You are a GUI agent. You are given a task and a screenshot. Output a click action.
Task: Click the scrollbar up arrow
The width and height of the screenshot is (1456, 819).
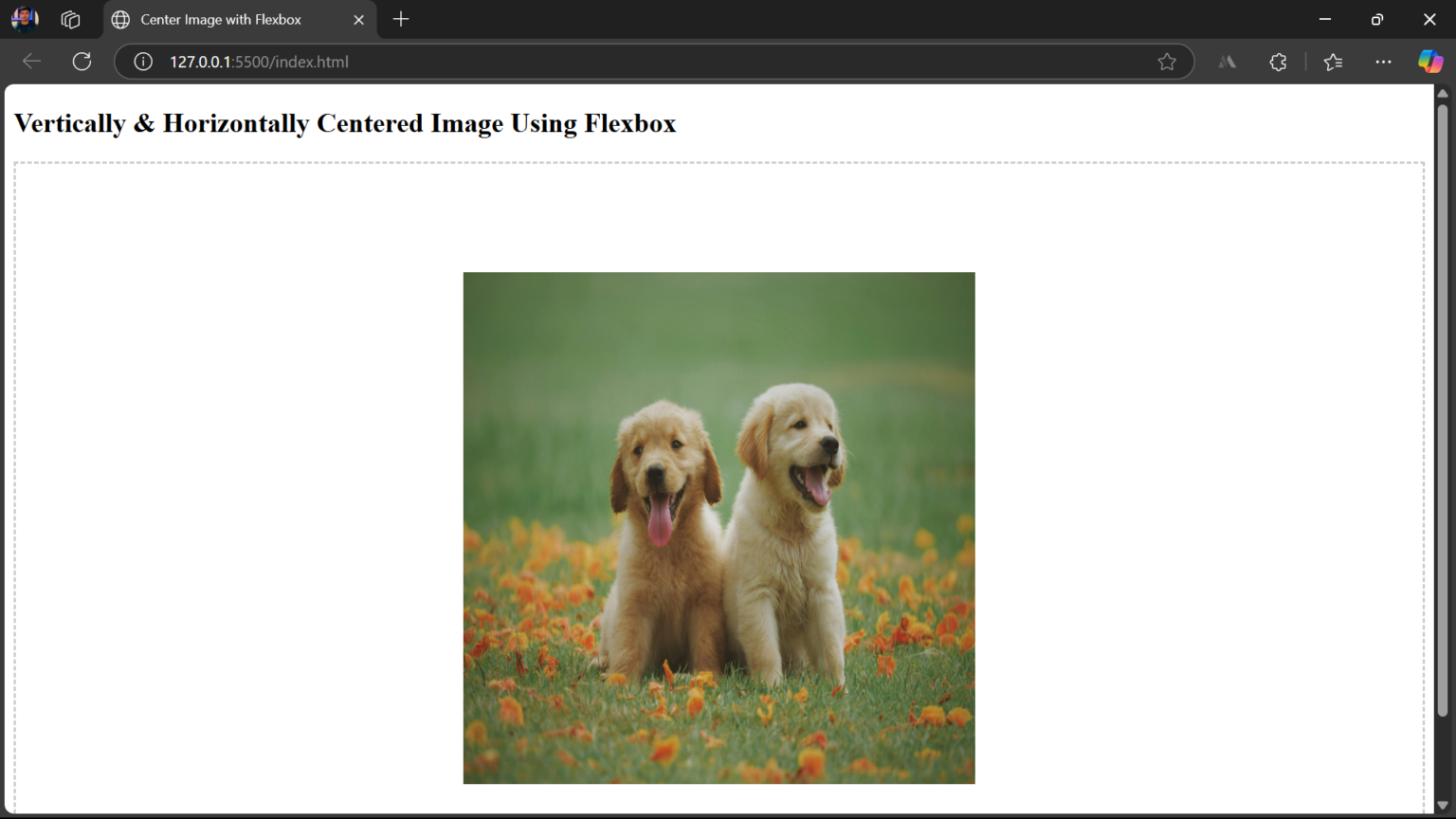coord(1443,93)
